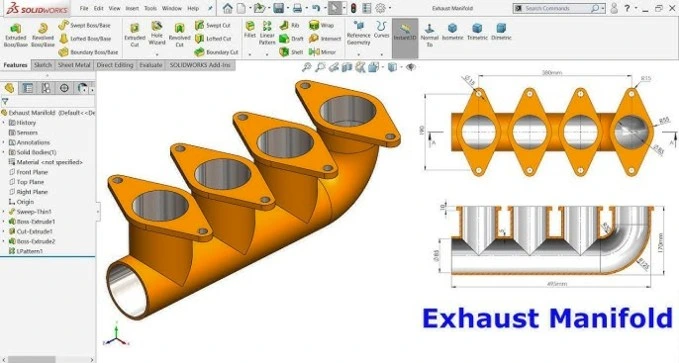Select the Draft feature
The height and width of the screenshot is (363, 679).
[x=291, y=39]
